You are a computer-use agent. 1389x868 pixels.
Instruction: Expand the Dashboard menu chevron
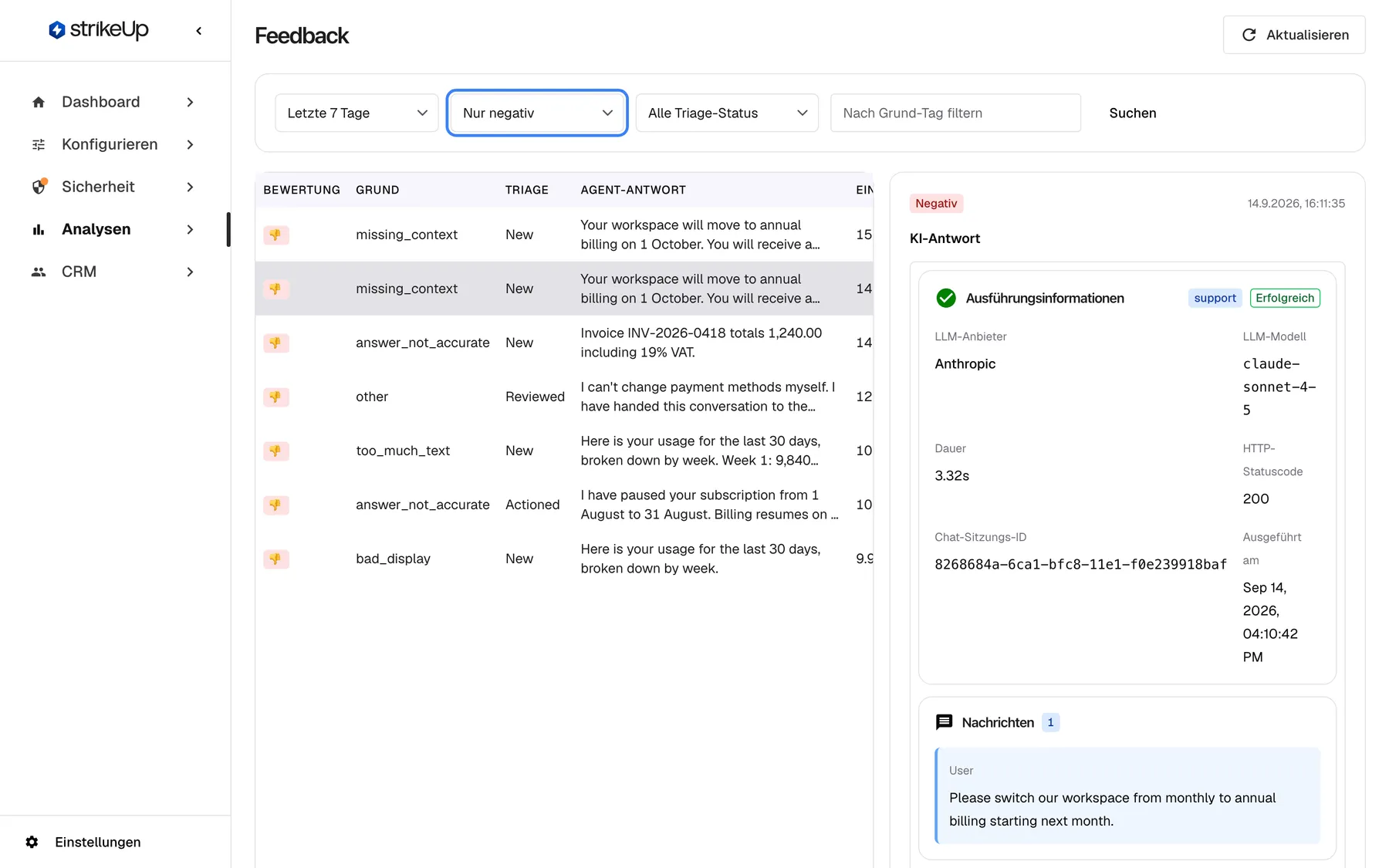[190, 102]
